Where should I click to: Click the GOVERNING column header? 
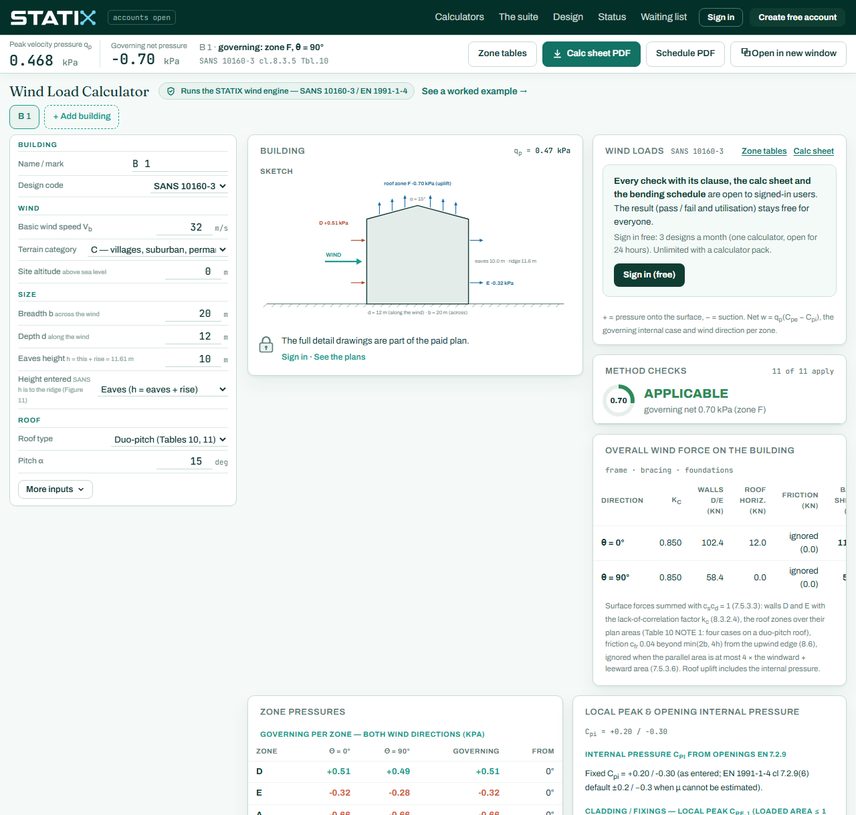[x=475, y=751]
